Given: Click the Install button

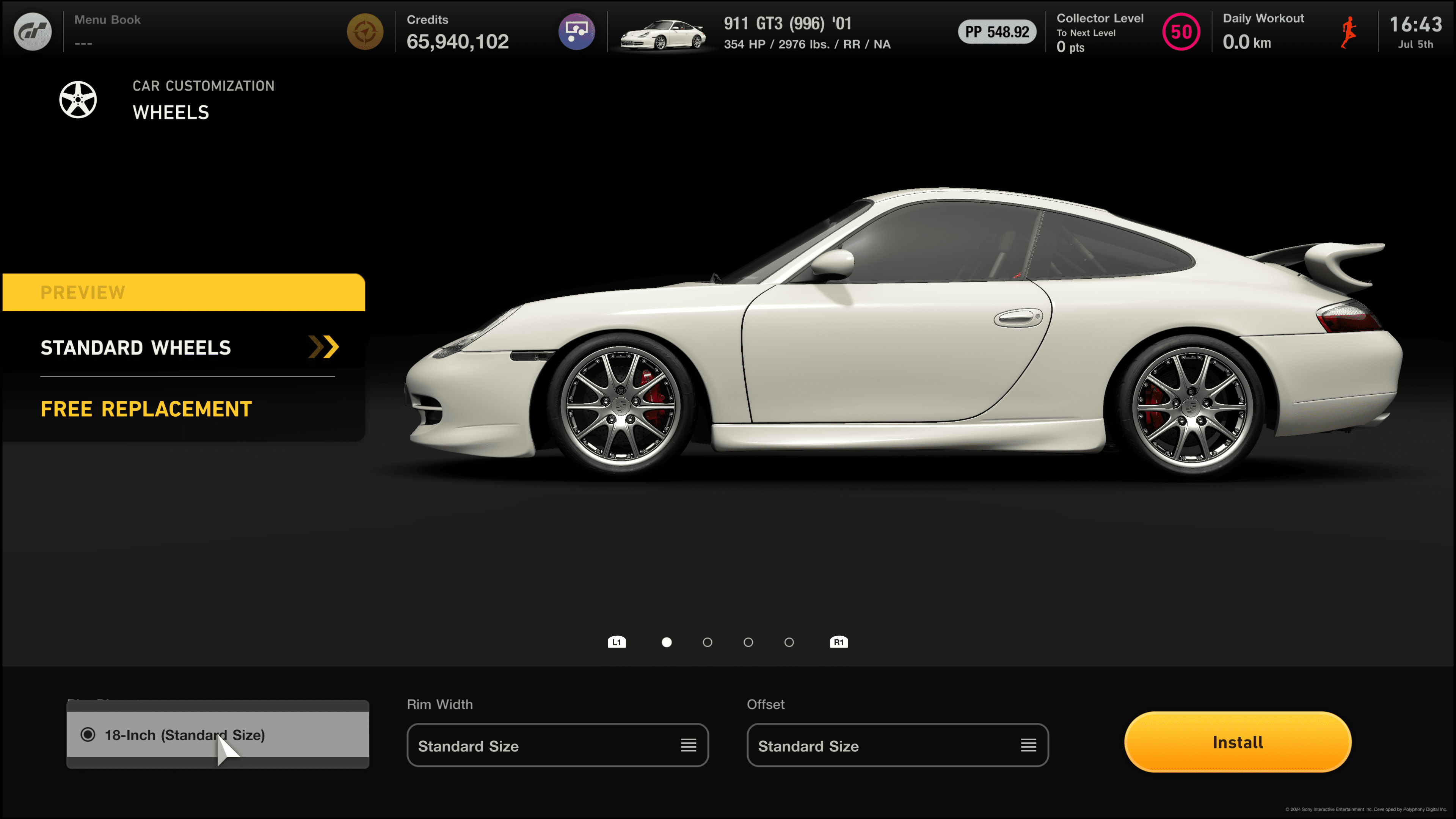Looking at the screenshot, I should [x=1238, y=742].
